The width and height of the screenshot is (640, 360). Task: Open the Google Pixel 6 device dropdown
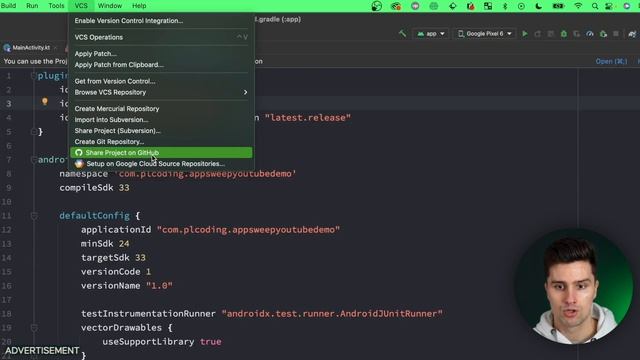coord(484,34)
